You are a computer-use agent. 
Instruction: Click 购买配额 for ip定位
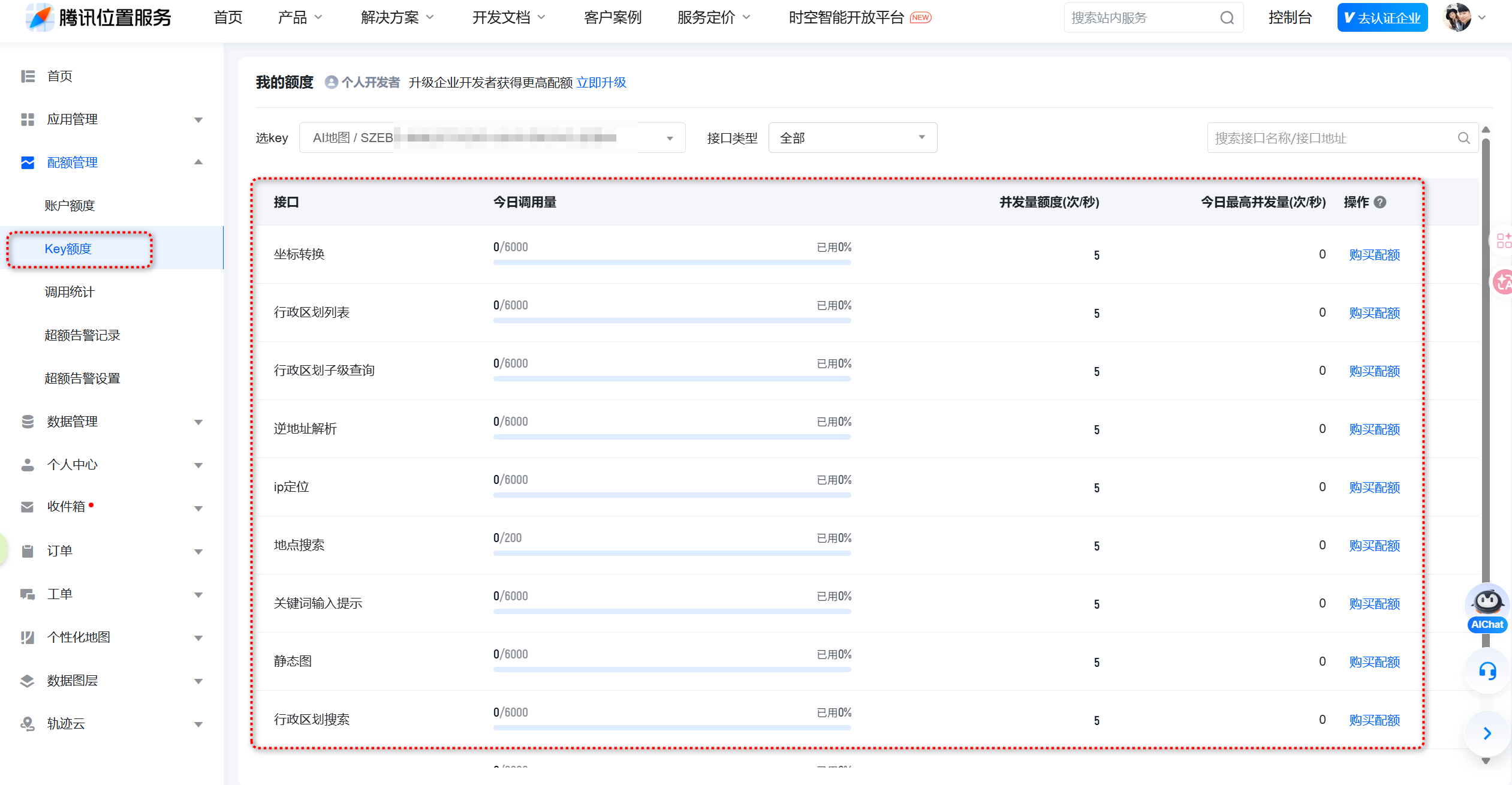1375,488
